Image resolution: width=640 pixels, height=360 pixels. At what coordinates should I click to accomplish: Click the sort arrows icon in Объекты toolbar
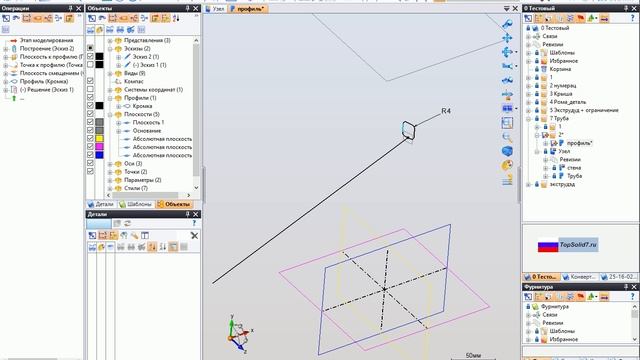[176, 18]
